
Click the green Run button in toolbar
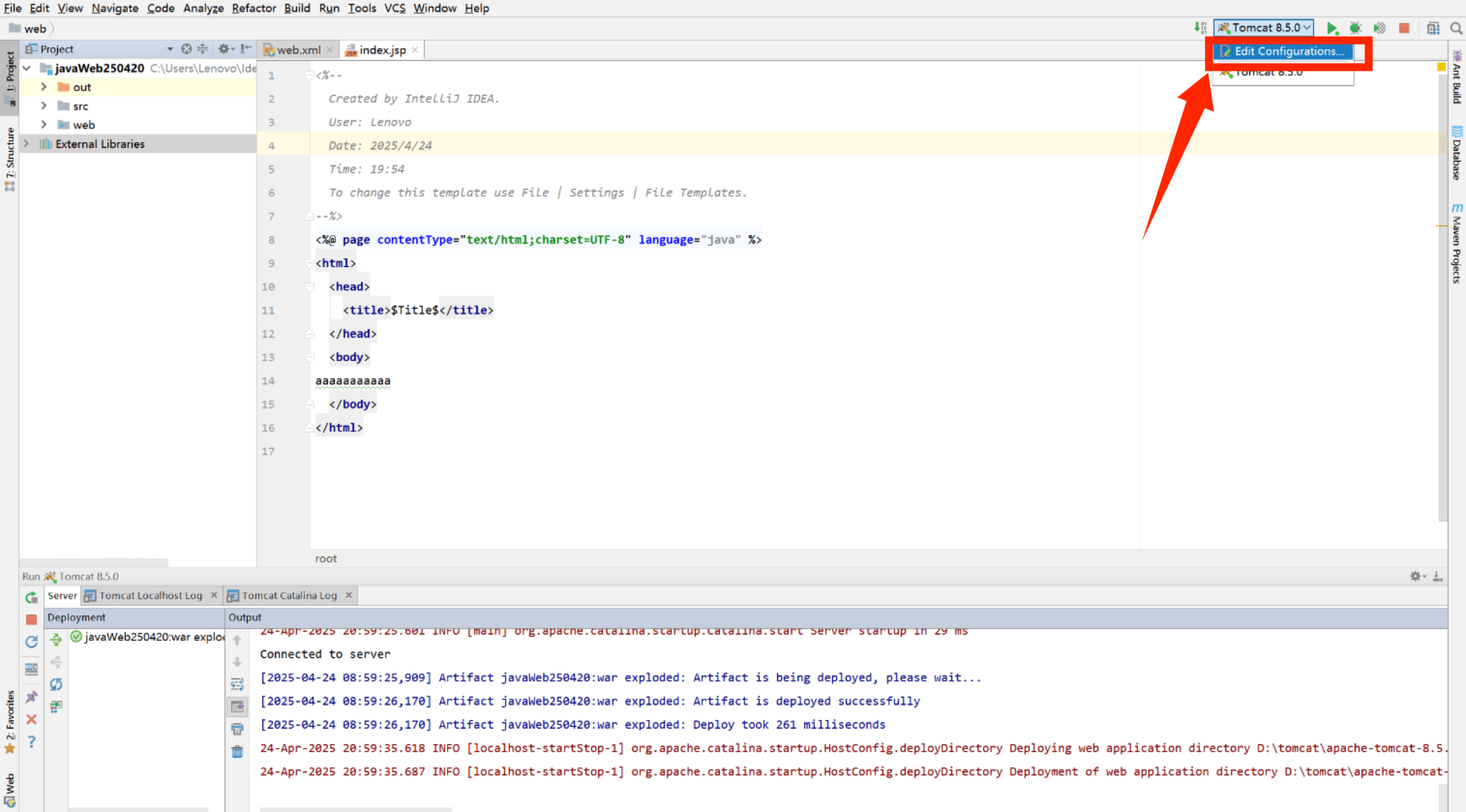[x=1331, y=28]
